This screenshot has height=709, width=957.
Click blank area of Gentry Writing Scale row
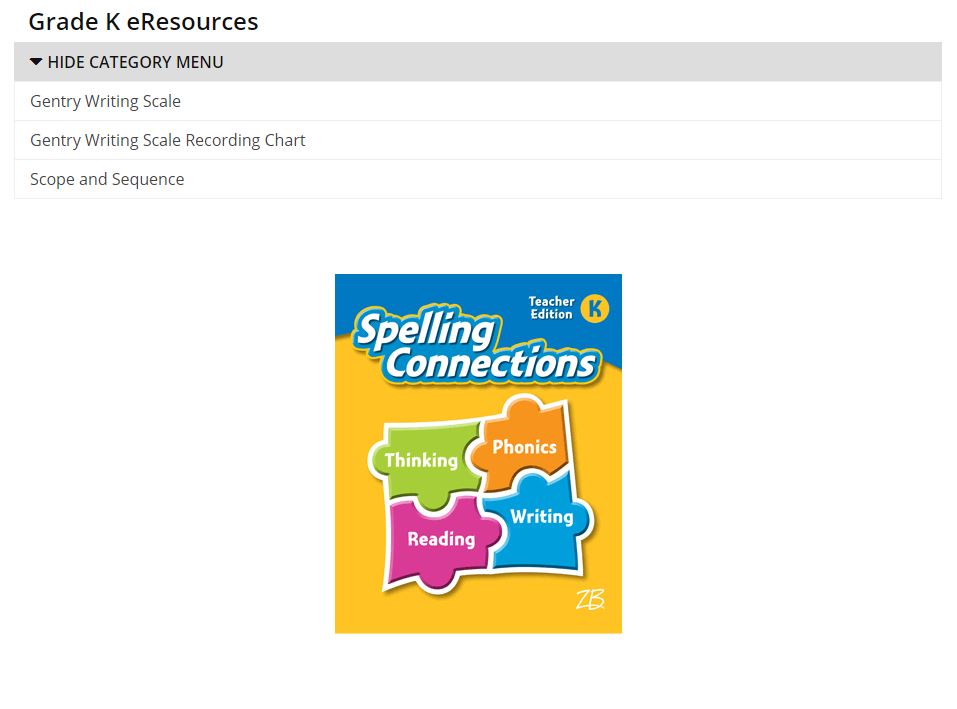tap(562, 101)
